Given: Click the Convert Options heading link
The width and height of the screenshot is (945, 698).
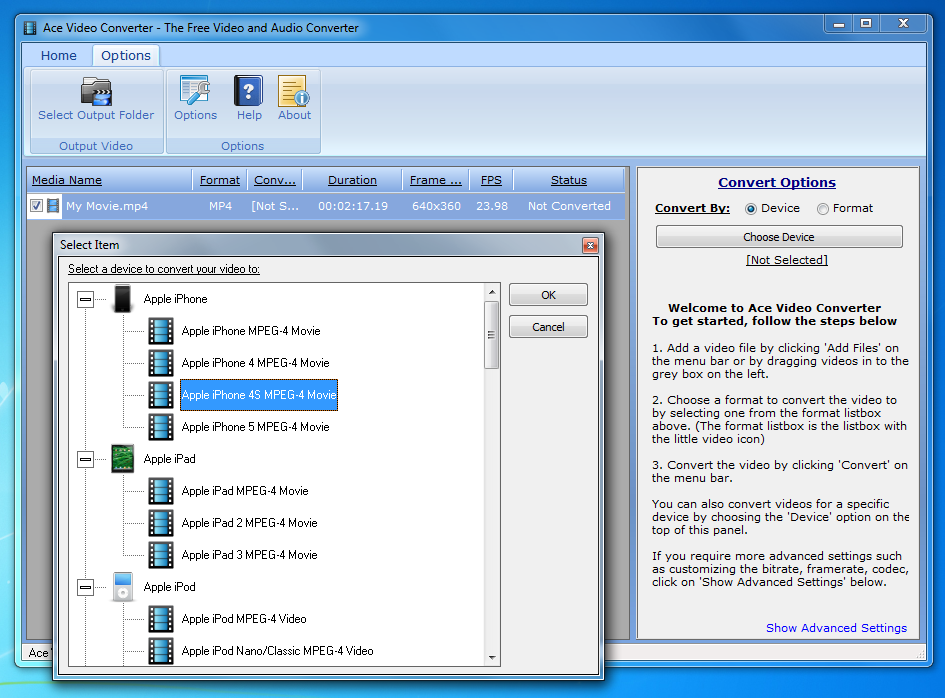Looking at the screenshot, I should click(777, 182).
